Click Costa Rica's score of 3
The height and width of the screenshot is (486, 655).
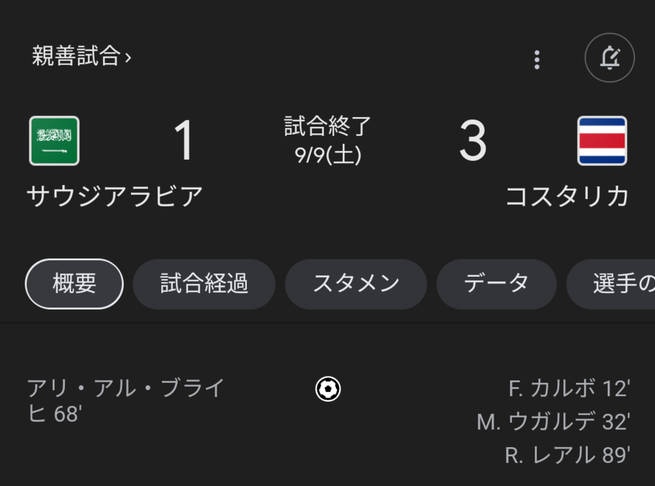click(472, 141)
